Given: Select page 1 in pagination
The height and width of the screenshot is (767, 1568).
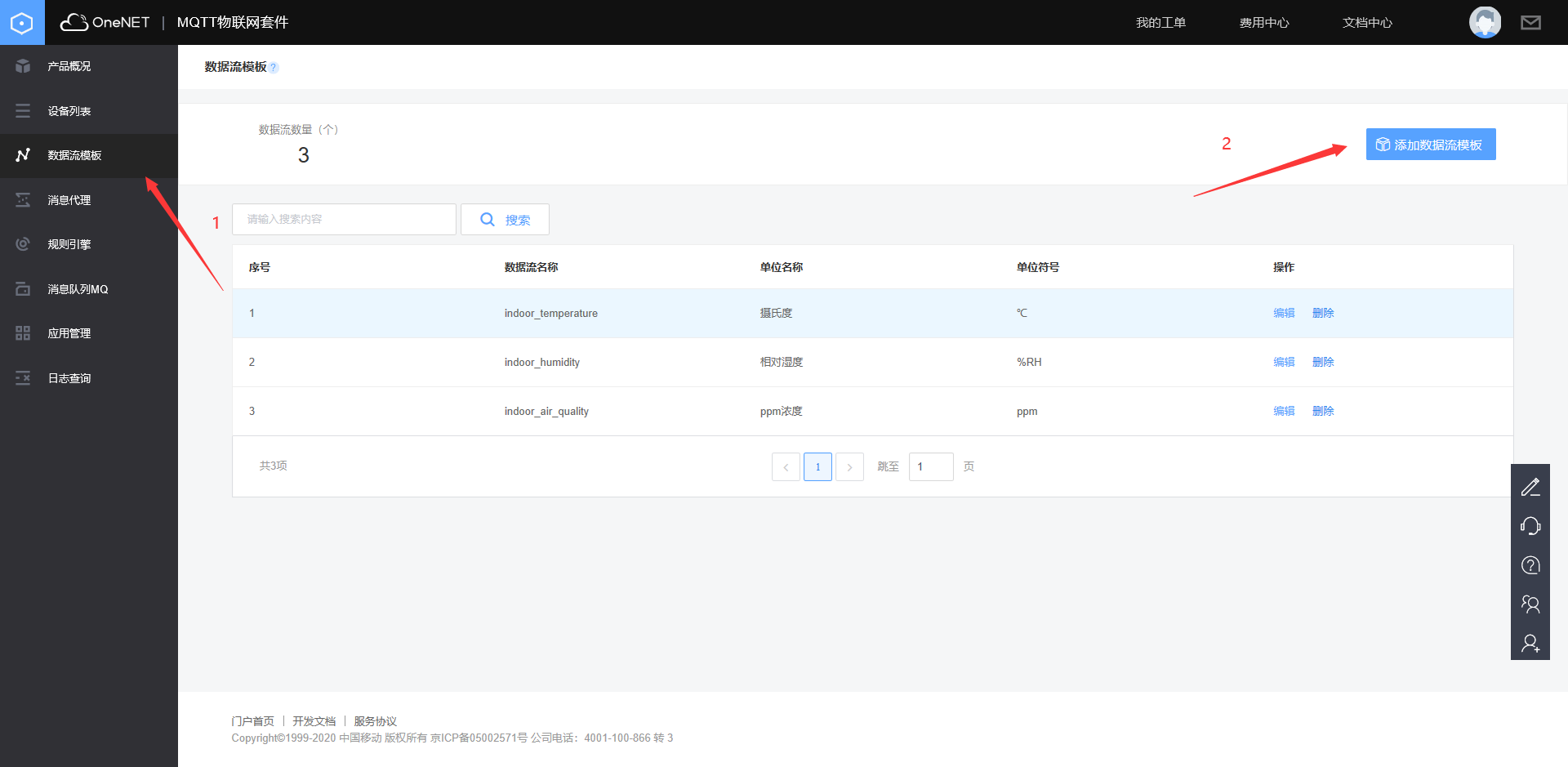Looking at the screenshot, I should (817, 467).
